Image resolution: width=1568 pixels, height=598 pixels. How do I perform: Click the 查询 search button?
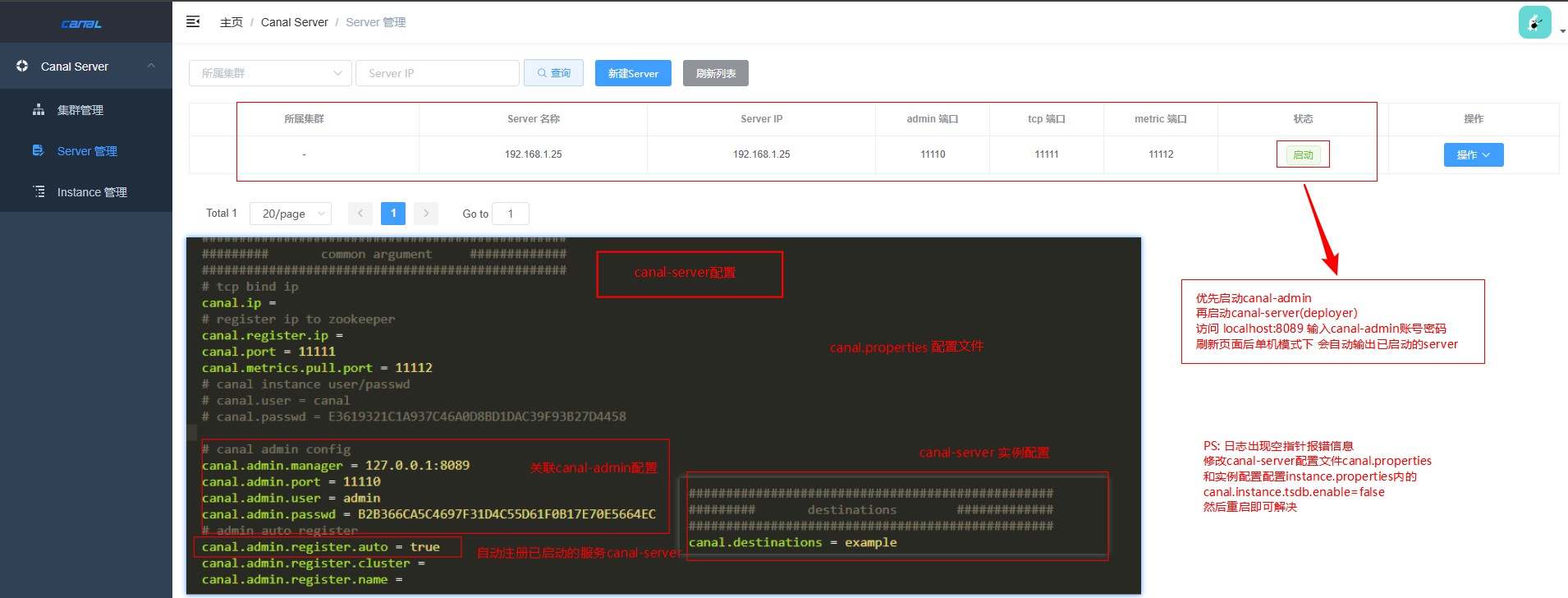click(554, 73)
